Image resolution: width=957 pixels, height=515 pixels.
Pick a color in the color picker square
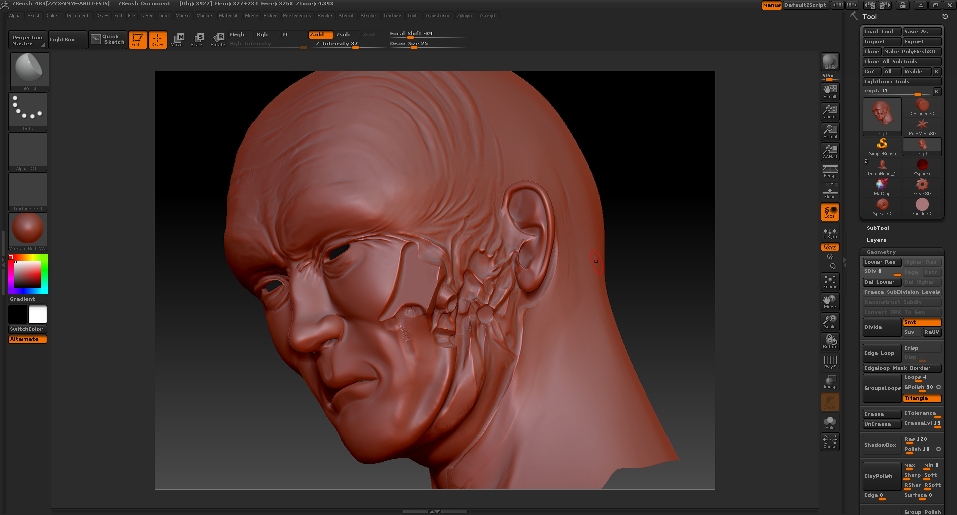click(x=28, y=273)
